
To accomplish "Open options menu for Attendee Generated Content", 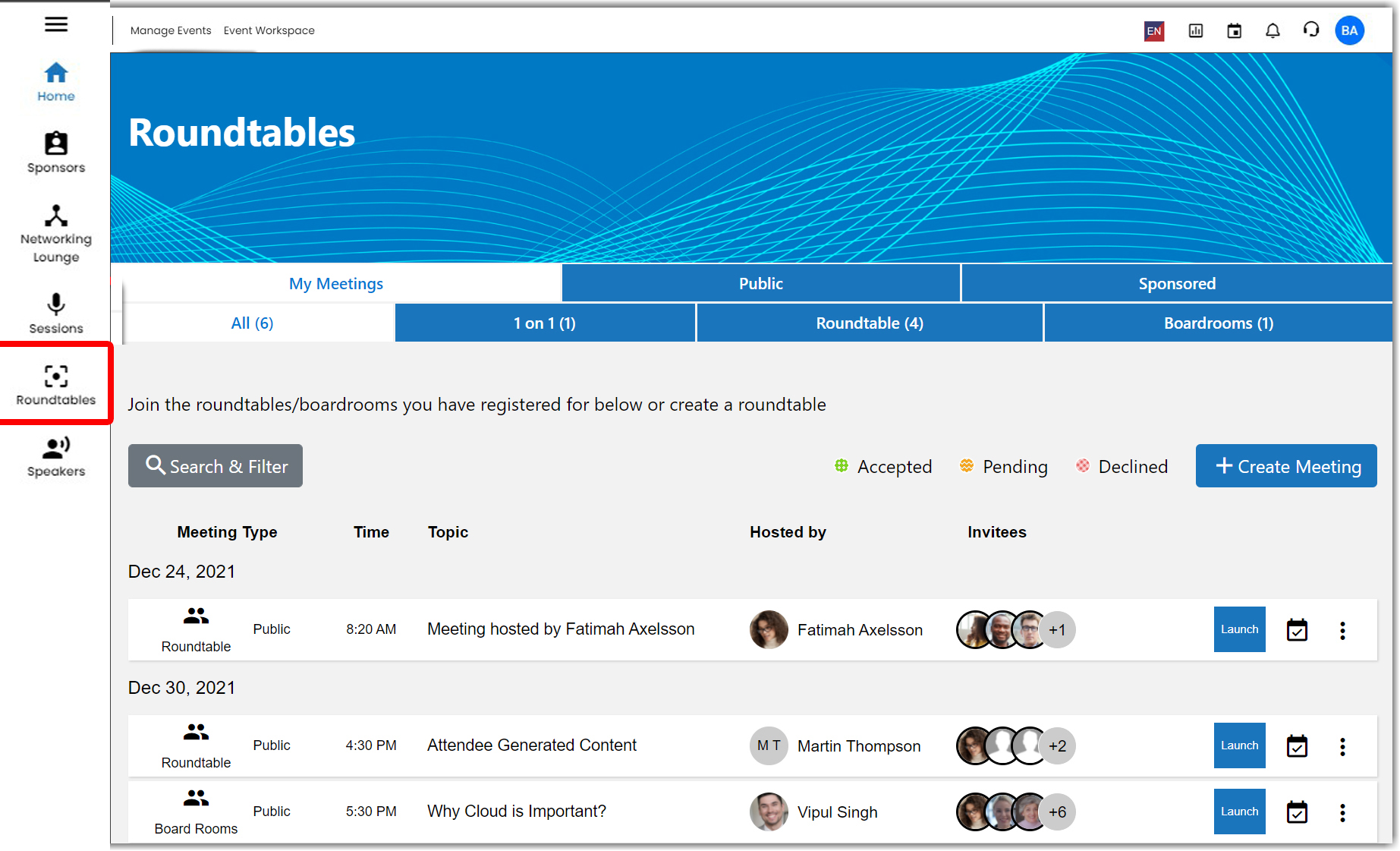I will click(x=1342, y=747).
